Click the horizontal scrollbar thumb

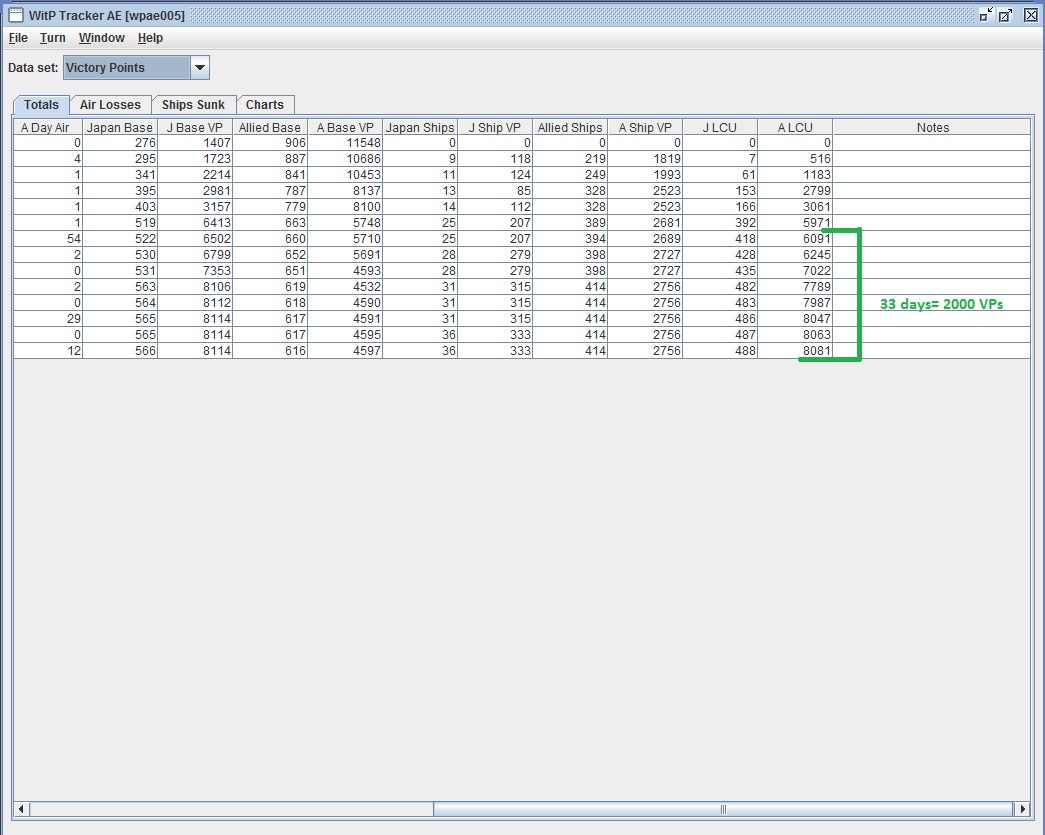pos(723,809)
